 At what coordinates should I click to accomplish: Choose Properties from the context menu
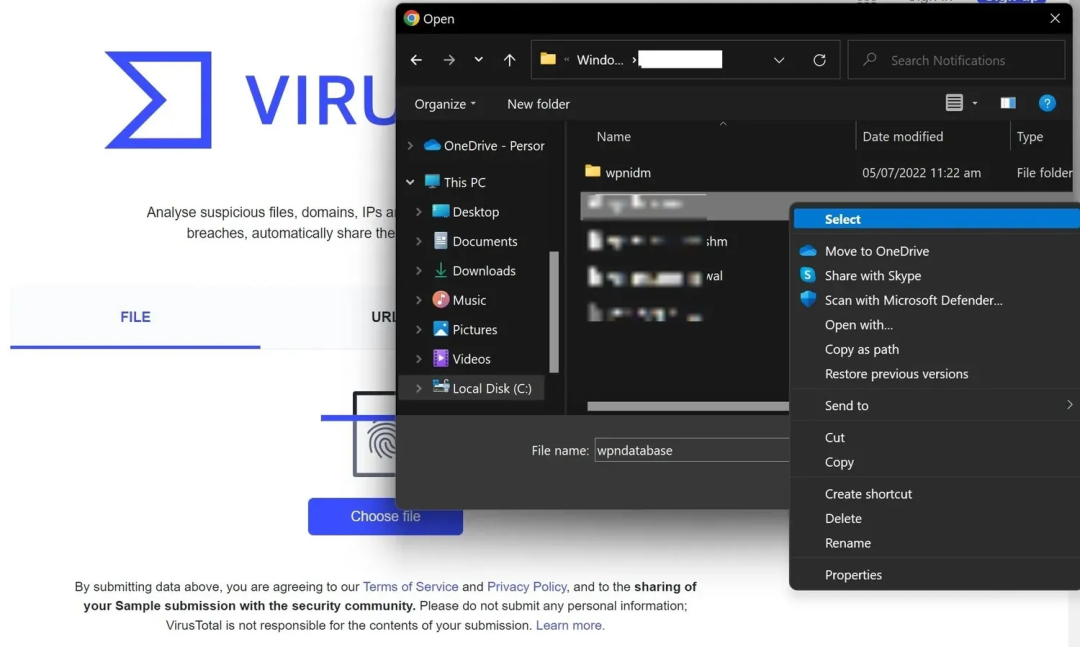853,575
